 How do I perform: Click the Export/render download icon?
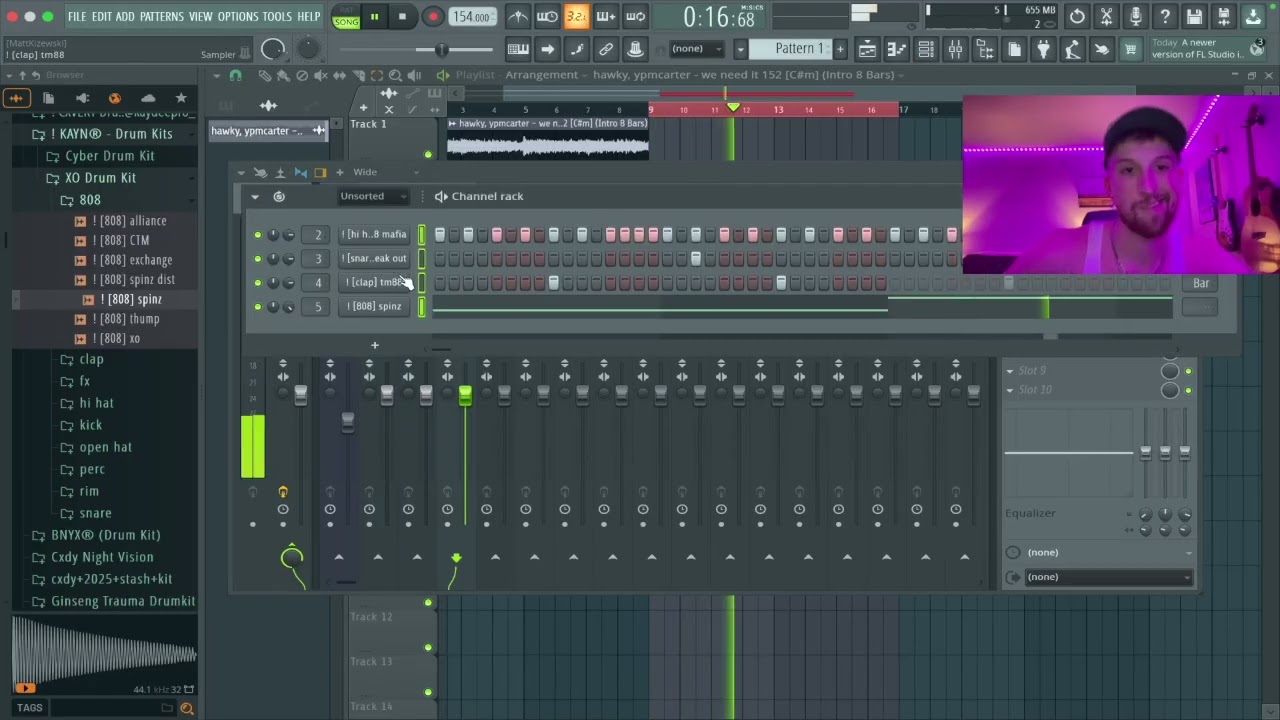1253,16
